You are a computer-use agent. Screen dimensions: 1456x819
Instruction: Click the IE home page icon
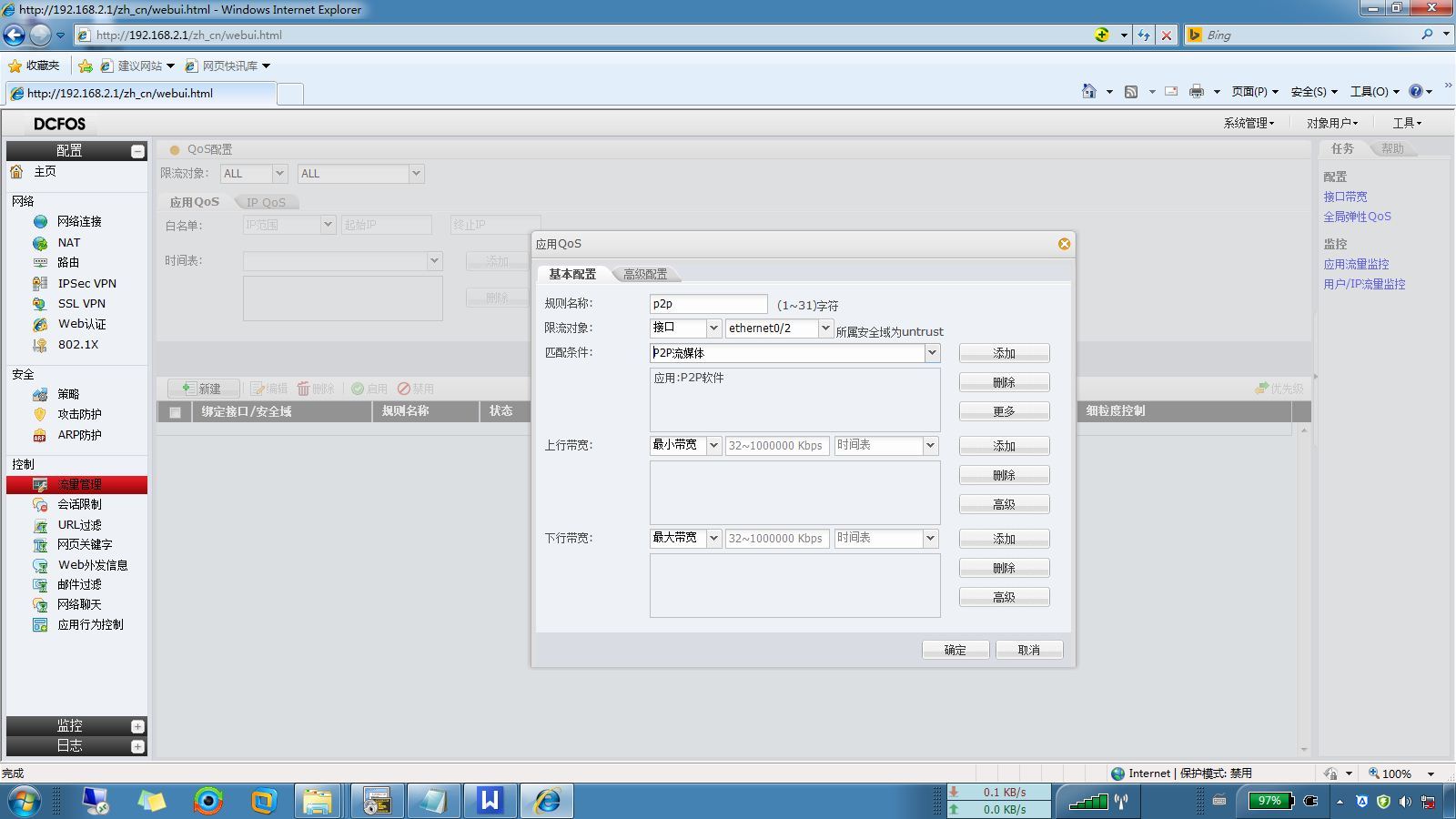tap(1089, 91)
